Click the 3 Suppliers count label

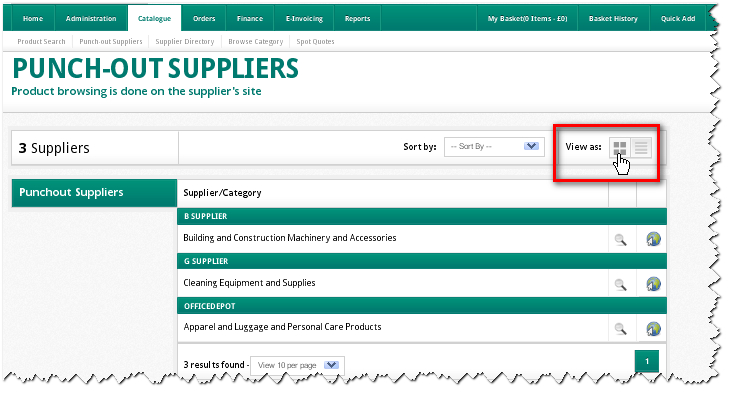[x=54, y=148]
